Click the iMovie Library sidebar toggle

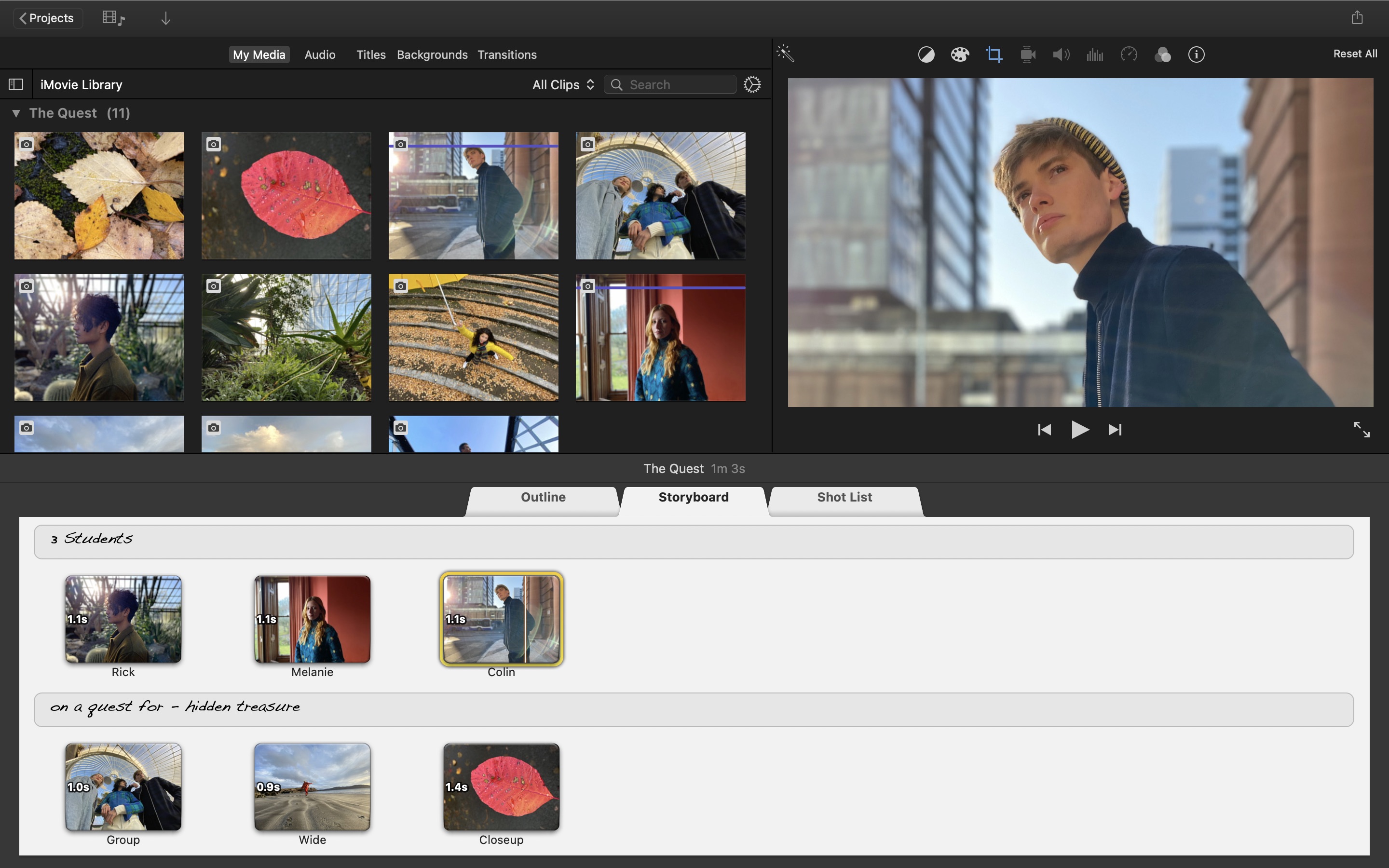(15, 84)
